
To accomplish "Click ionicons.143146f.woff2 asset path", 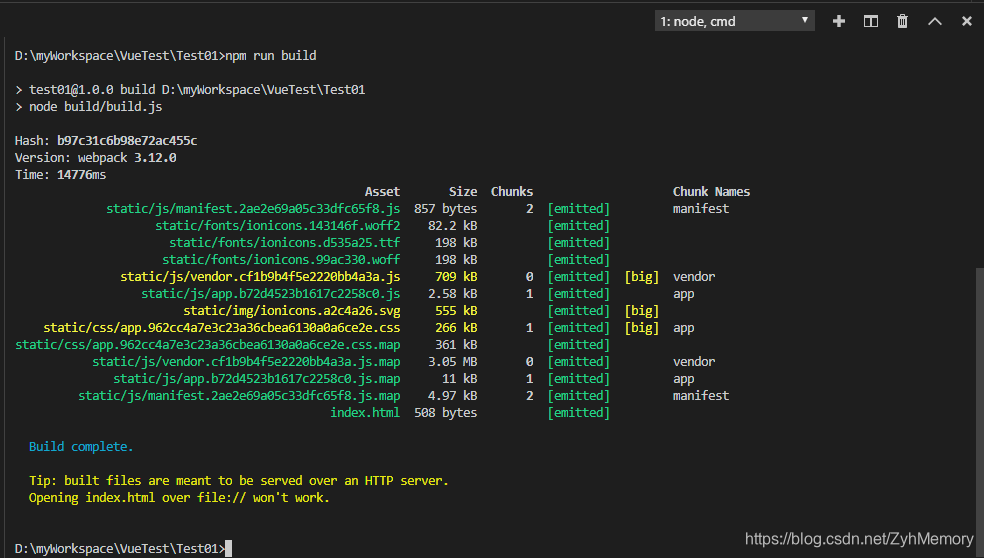I will [277, 225].
